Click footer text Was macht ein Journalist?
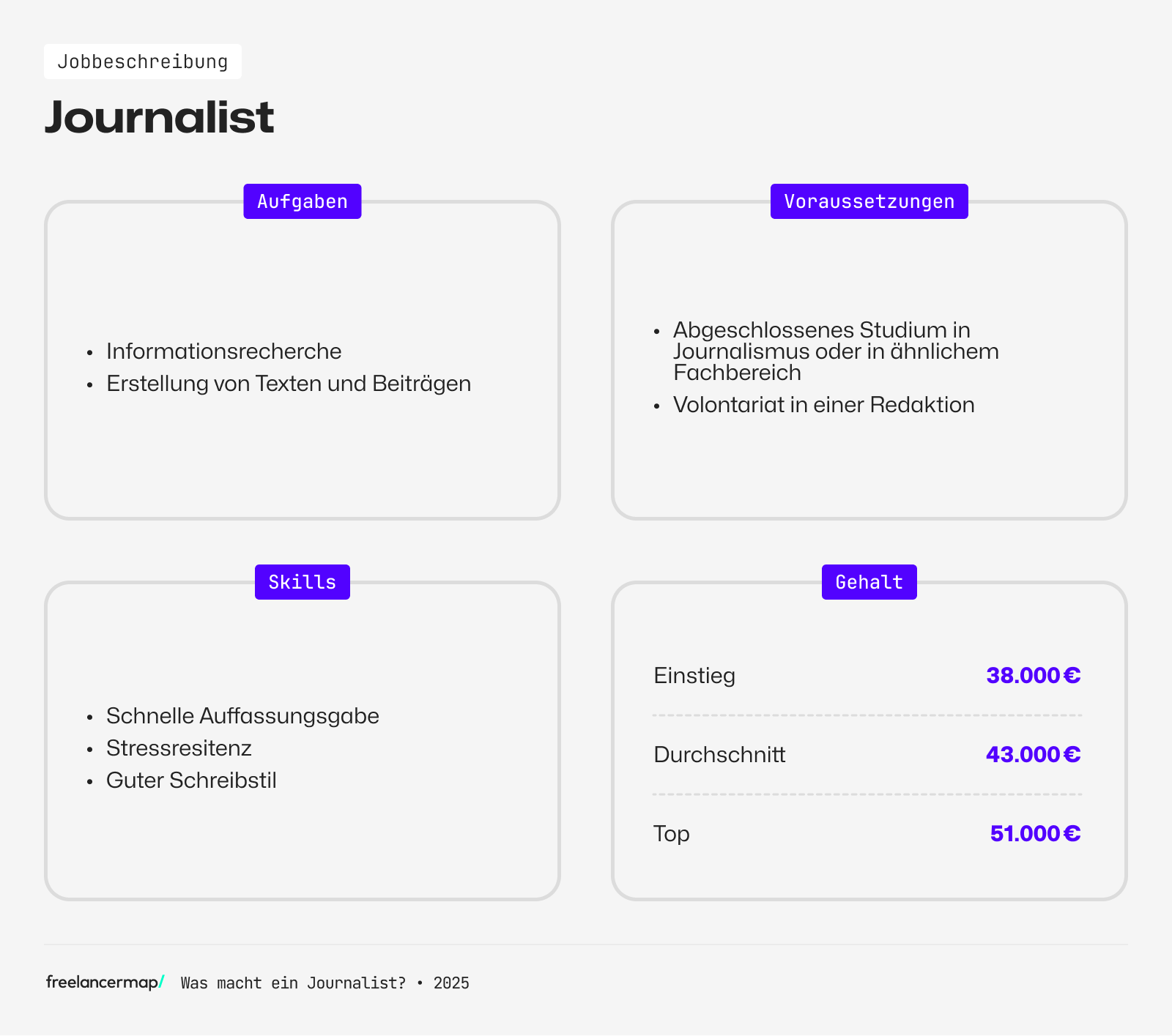Viewport: 1172px width, 1036px height. (293, 983)
